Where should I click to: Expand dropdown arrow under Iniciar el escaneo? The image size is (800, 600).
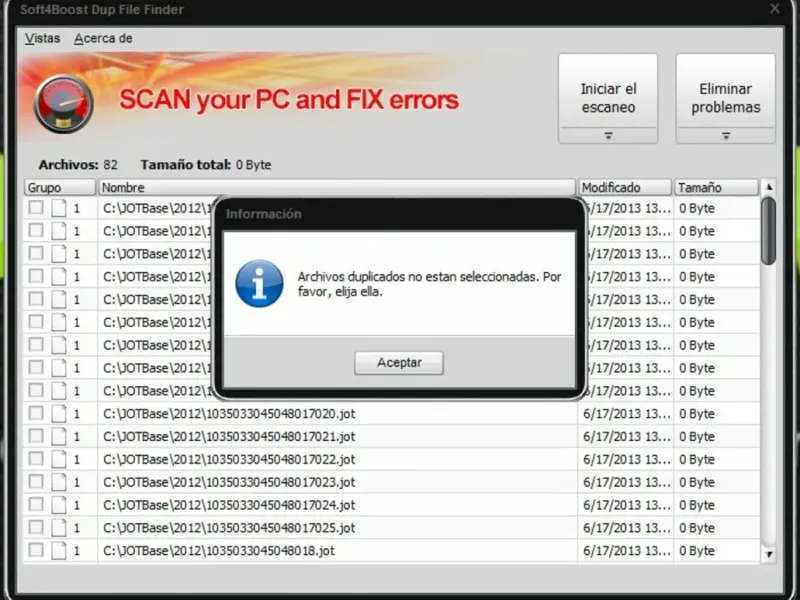608,136
